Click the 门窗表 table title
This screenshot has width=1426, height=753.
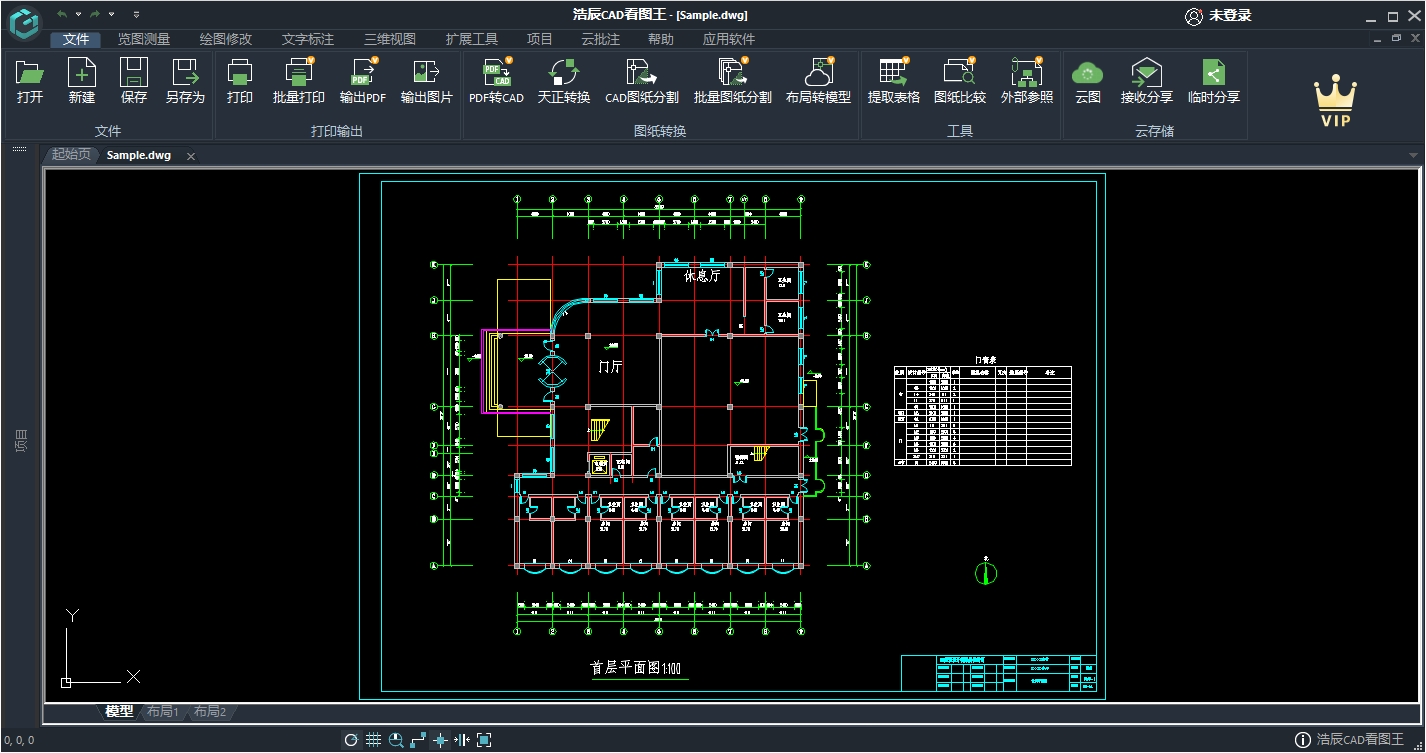[x=986, y=360]
